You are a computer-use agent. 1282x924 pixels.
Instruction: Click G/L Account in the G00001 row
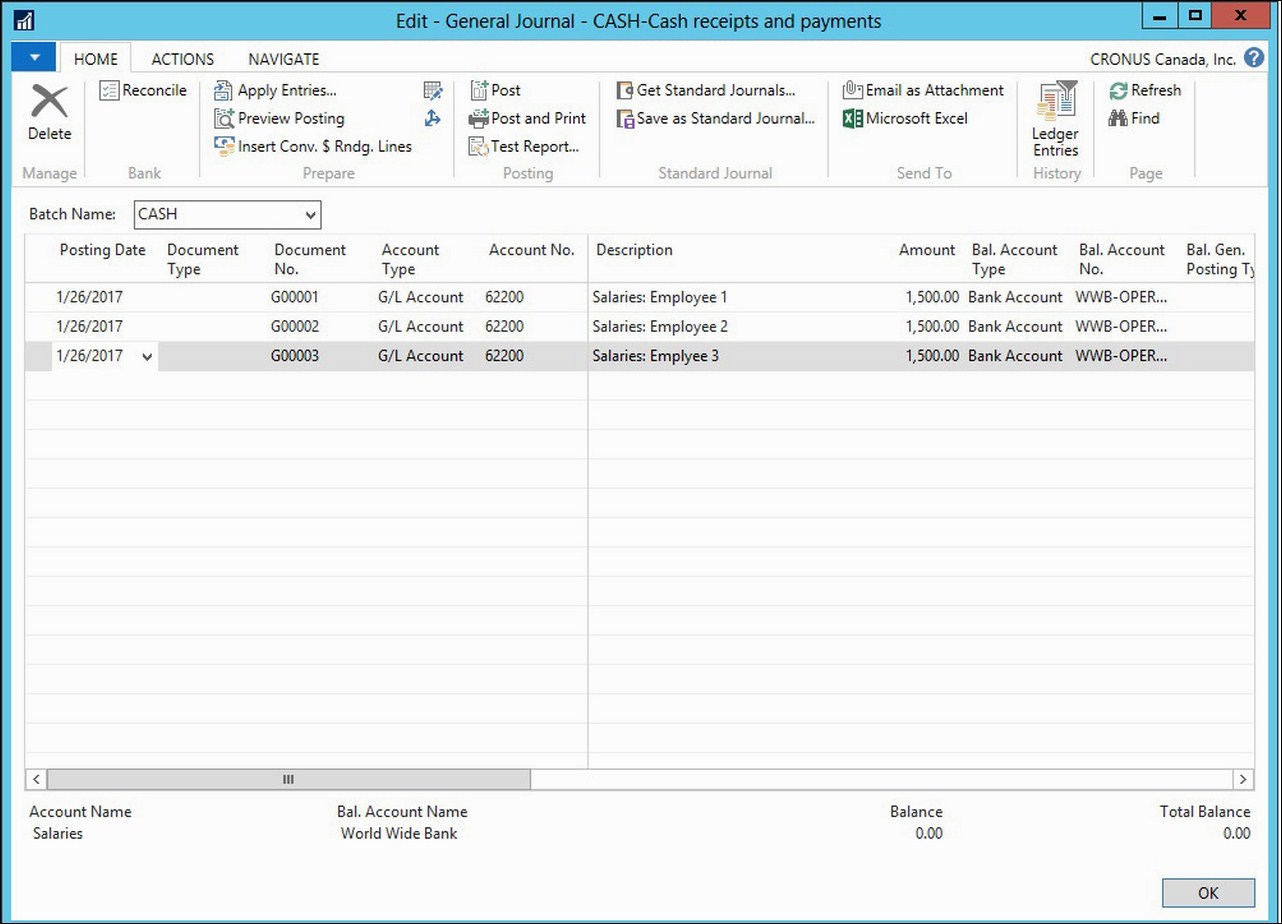[421, 297]
